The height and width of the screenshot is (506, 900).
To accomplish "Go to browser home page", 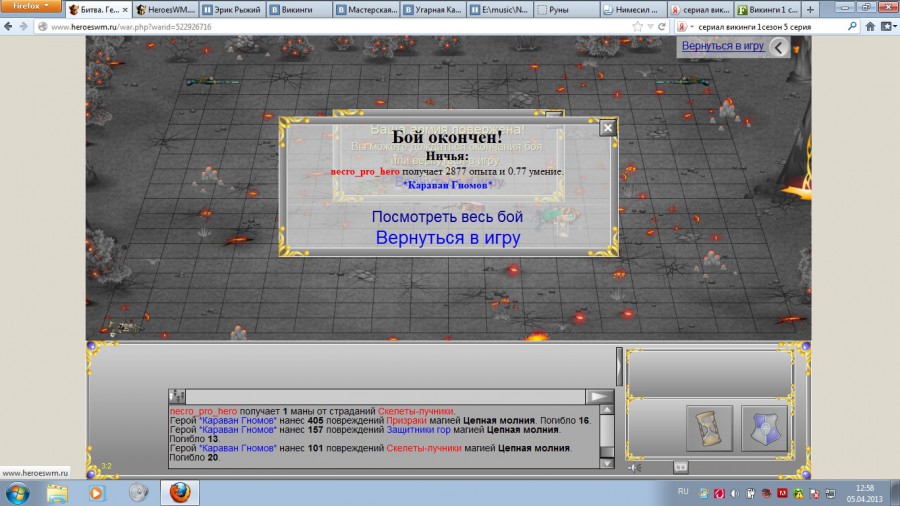I will [870, 26].
